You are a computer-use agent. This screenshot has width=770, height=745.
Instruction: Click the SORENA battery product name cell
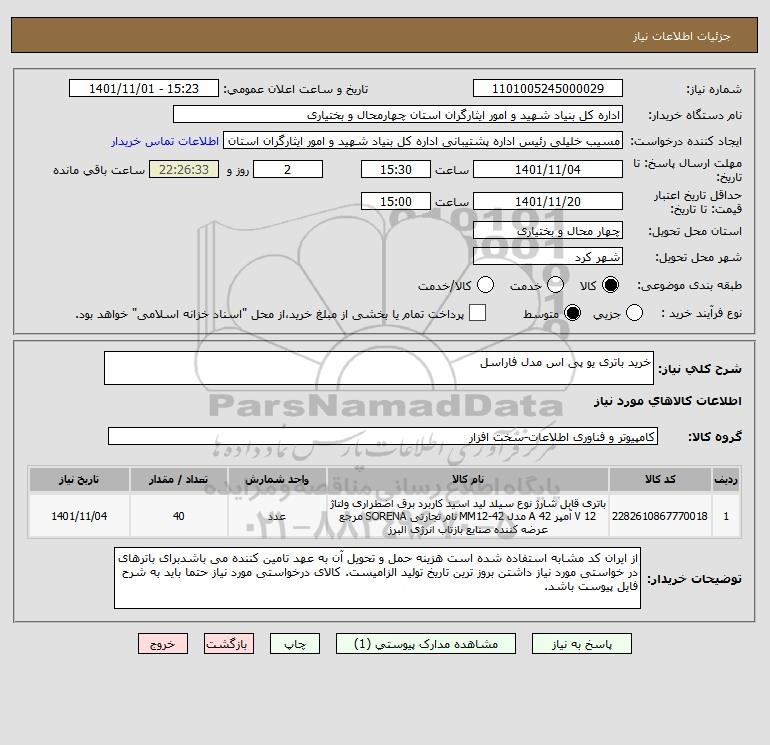[468, 516]
